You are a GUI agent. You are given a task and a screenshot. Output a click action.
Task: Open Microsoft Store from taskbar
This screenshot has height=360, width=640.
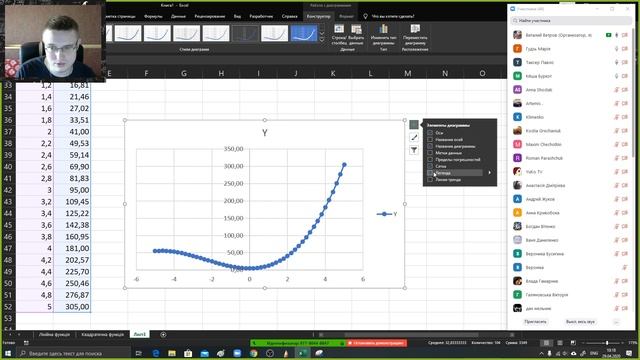point(188,353)
